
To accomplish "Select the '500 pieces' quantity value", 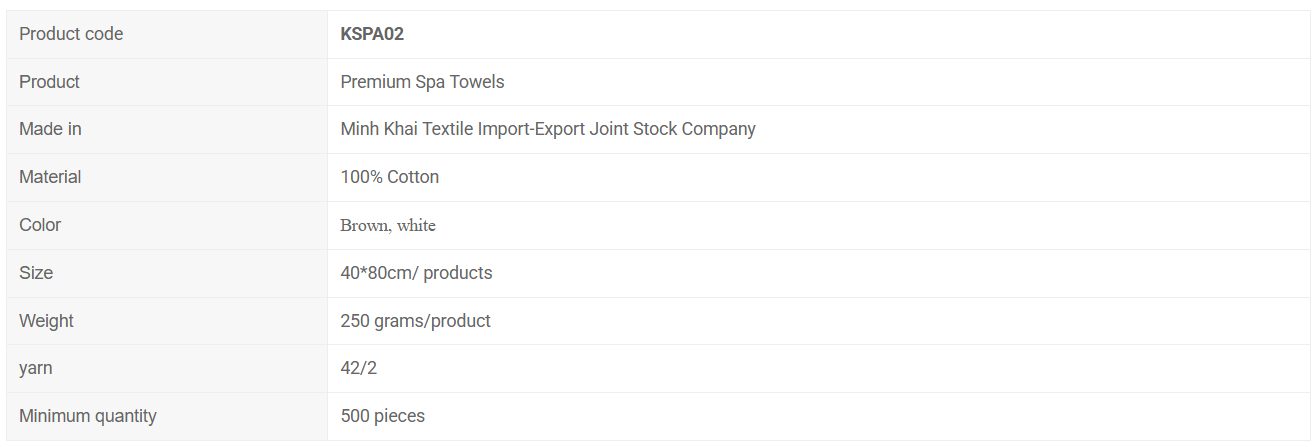I will (x=382, y=416).
